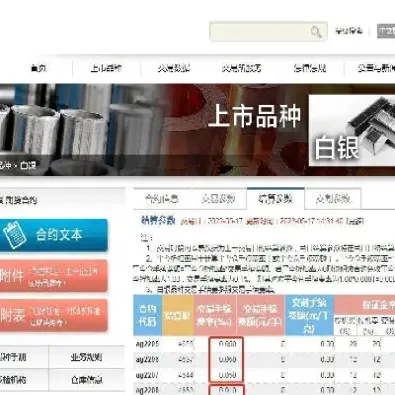Click the notepad icon on 合约文本 button
395x395 pixels.
click(14, 235)
